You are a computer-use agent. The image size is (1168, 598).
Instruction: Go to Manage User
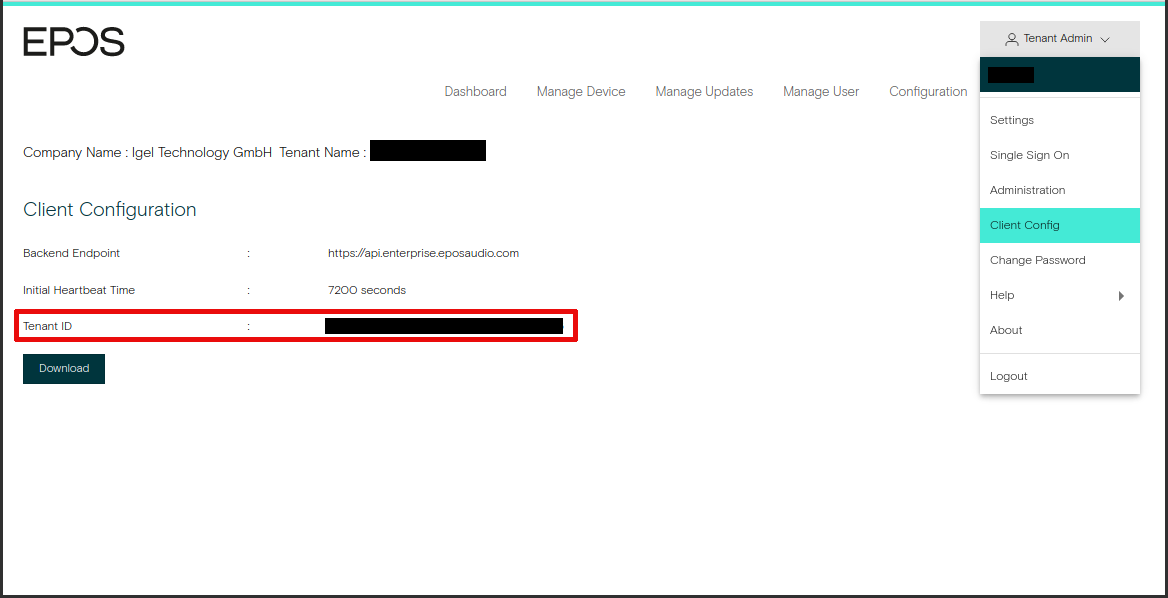tap(821, 91)
